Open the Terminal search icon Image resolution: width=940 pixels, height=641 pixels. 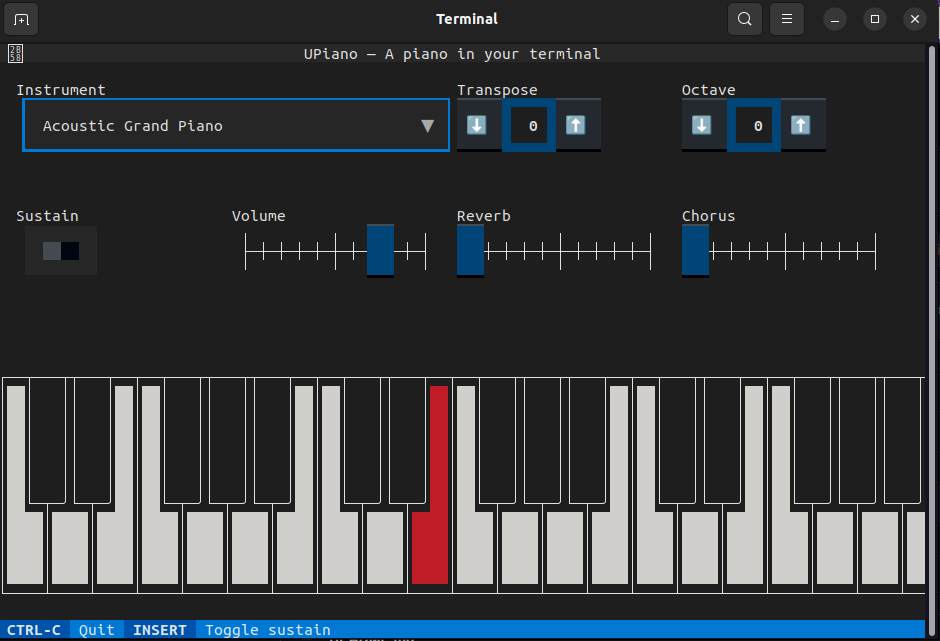tap(745, 19)
